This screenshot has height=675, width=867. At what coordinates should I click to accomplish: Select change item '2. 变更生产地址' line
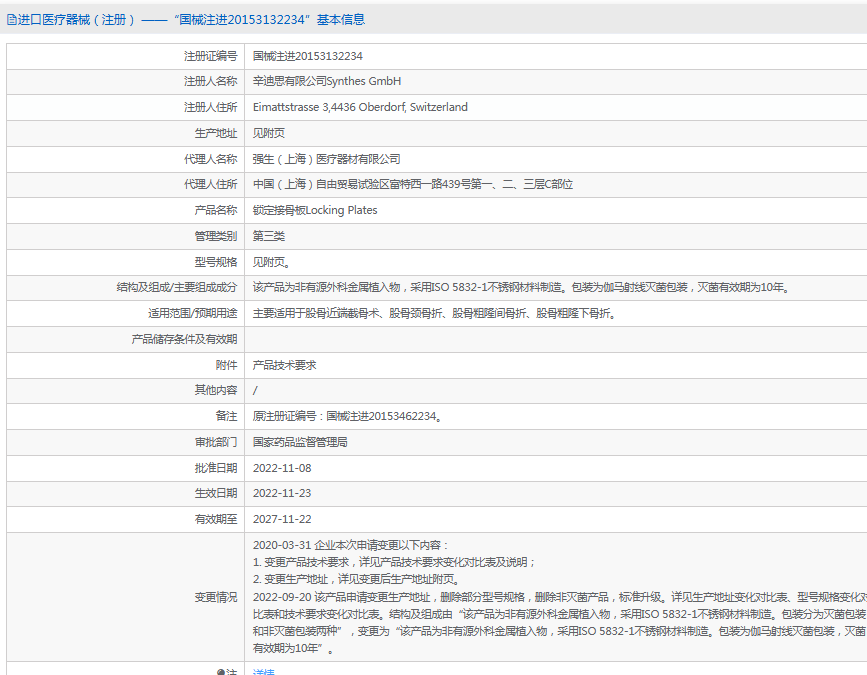coord(357,579)
